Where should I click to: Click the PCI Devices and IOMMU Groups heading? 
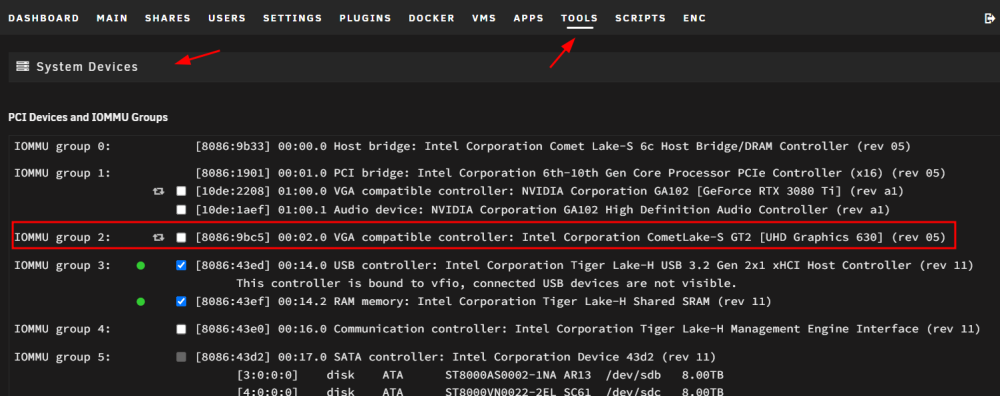(x=88, y=118)
